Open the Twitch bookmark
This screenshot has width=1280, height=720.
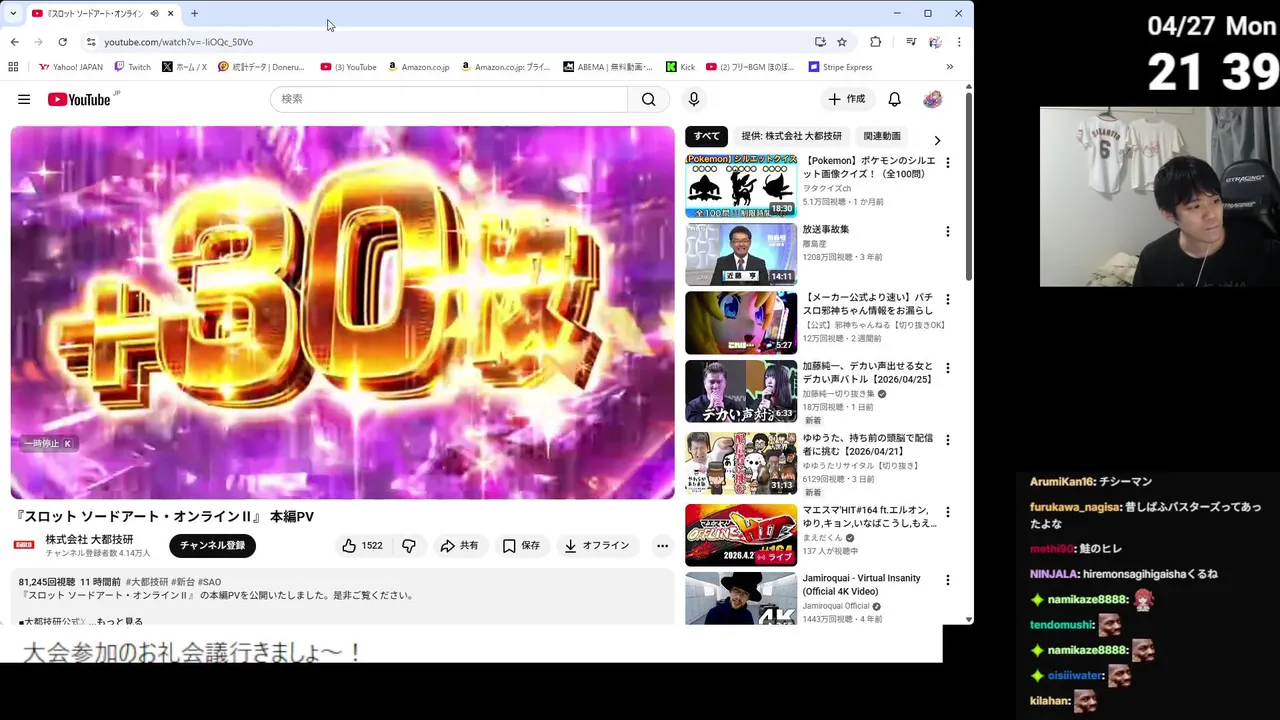pos(133,67)
